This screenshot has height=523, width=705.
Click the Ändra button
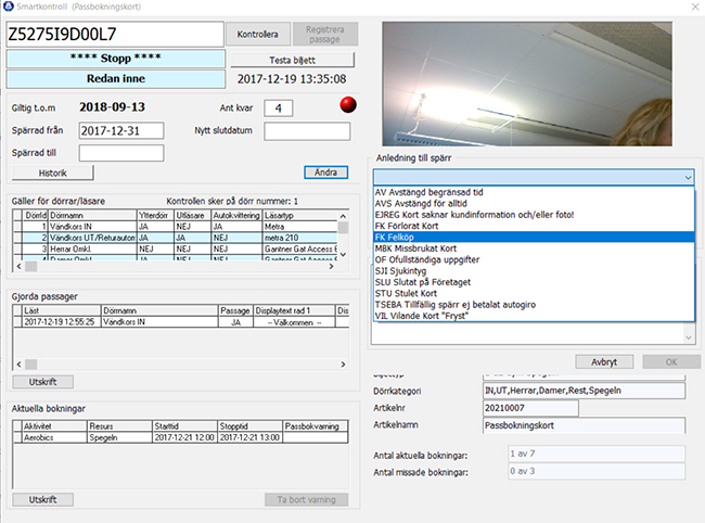(326, 172)
